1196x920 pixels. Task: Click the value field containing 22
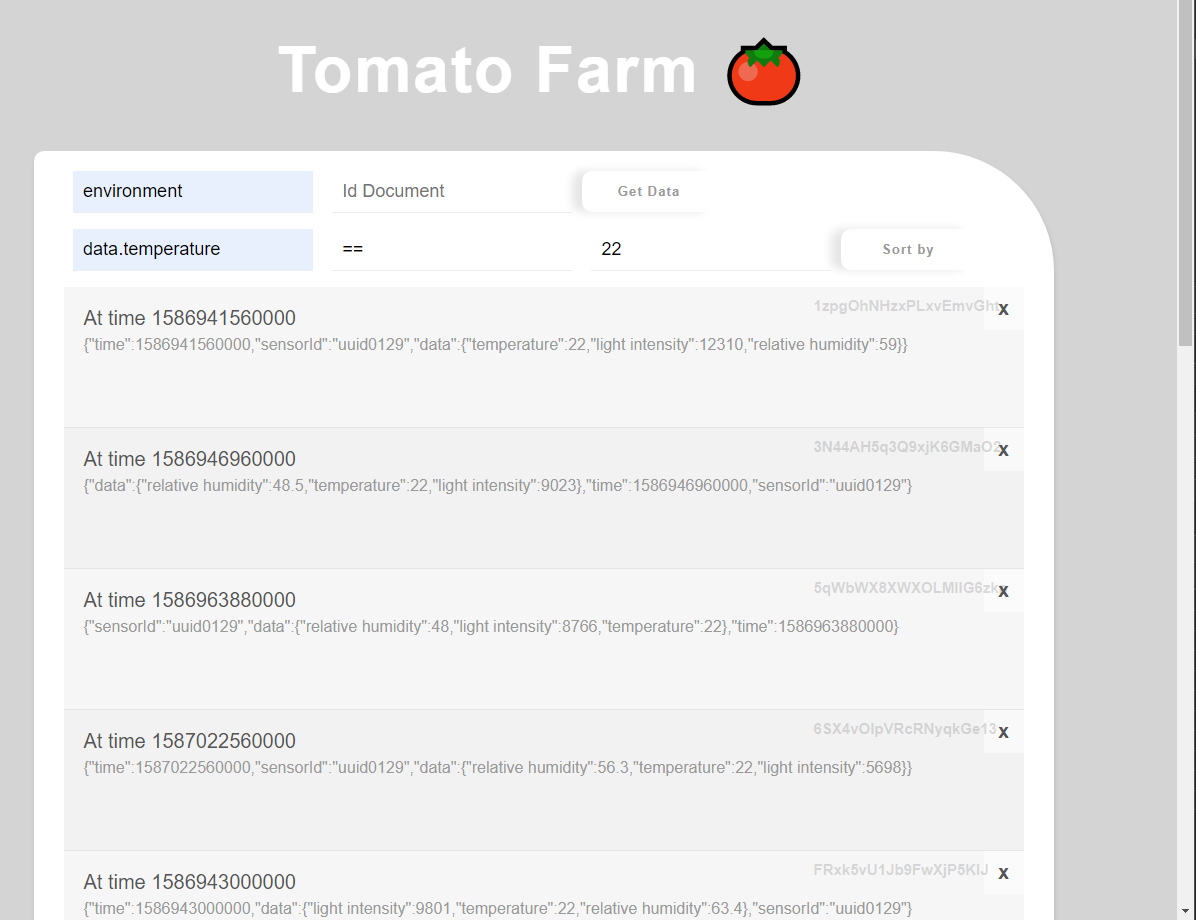pyautogui.click(x=710, y=249)
